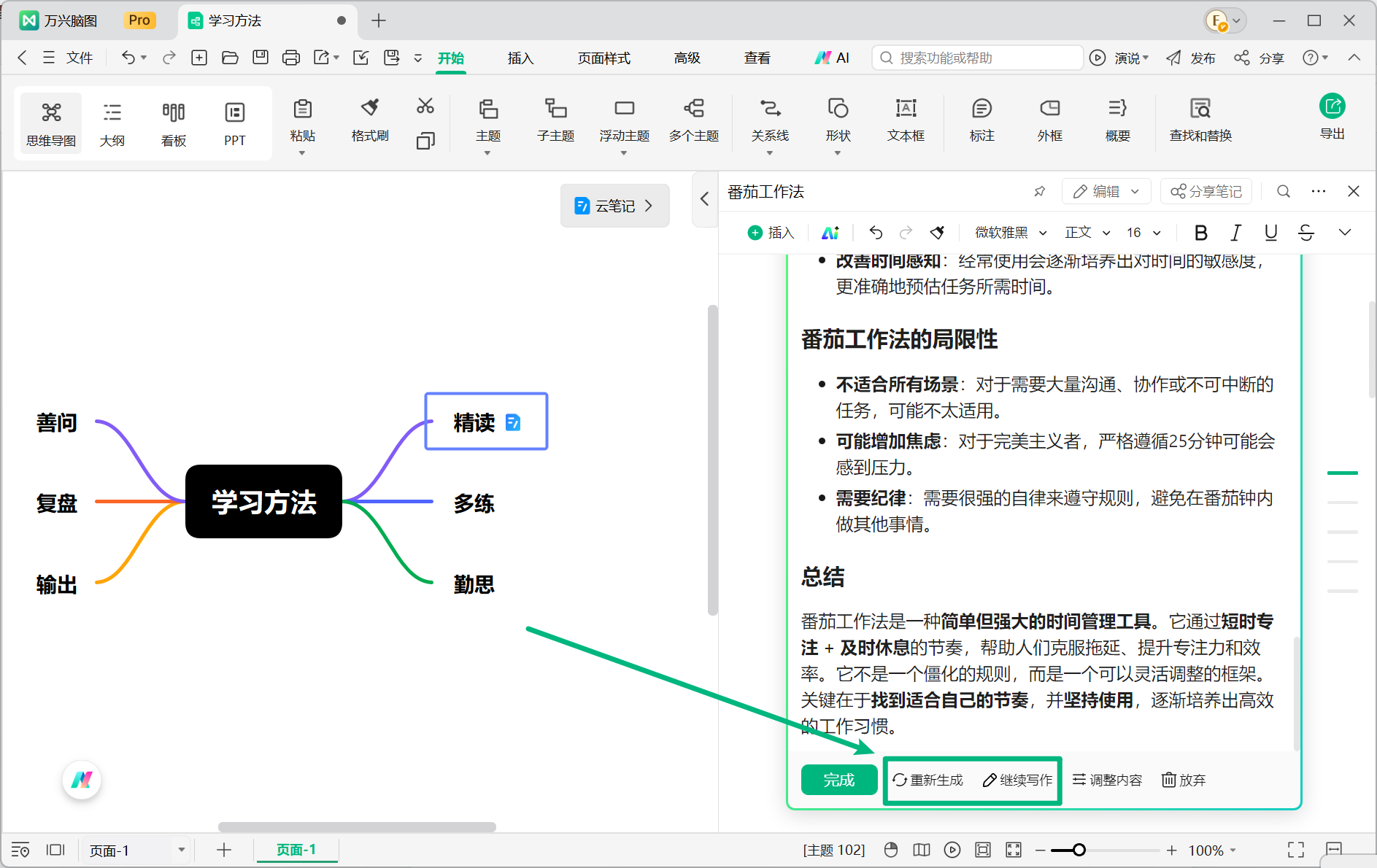The width and height of the screenshot is (1377, 868).
Task: Click the 分享笔记 share note button
Action: pyautogui.click(x=1206, y=191)
